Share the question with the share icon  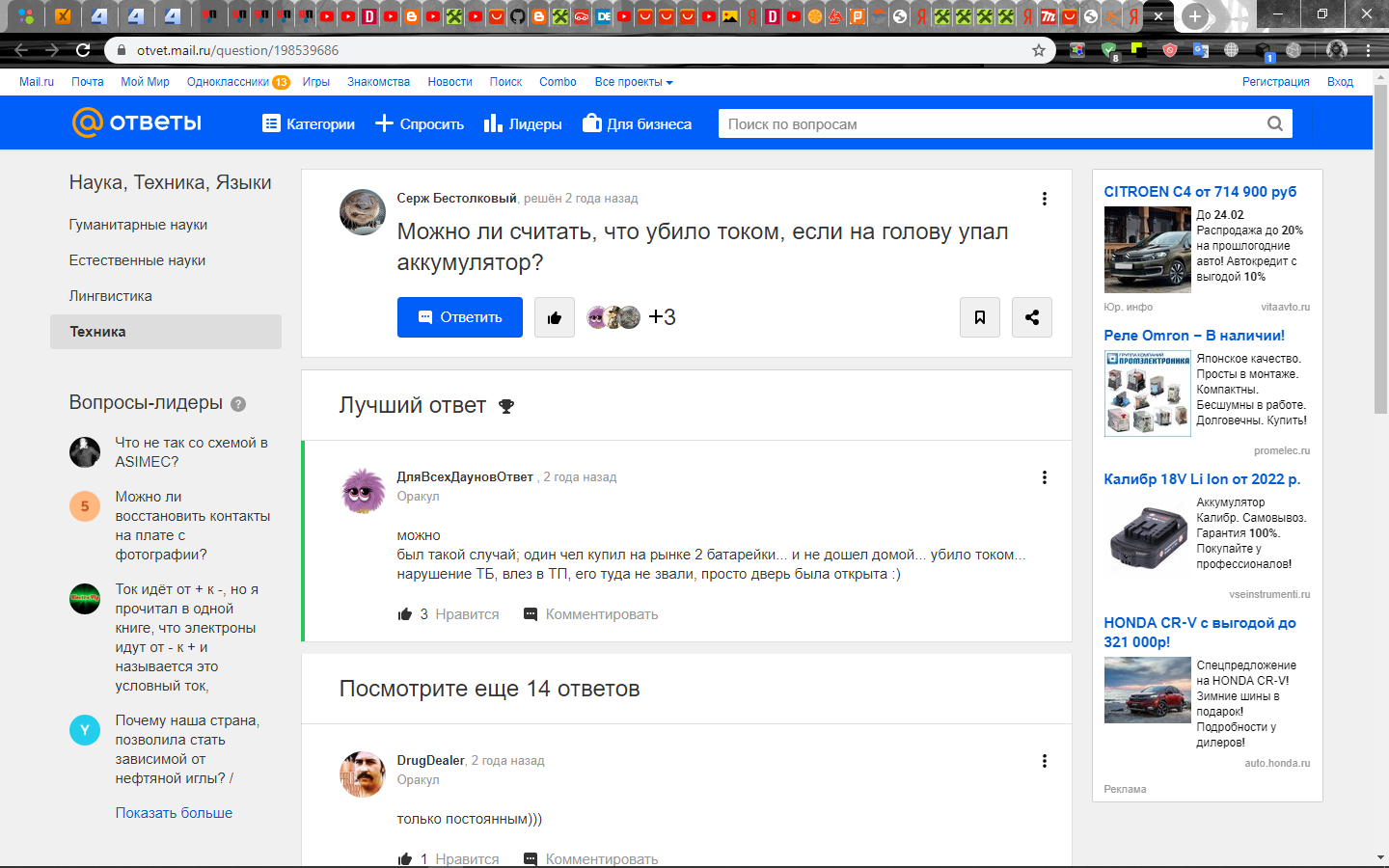point(1032,317)
